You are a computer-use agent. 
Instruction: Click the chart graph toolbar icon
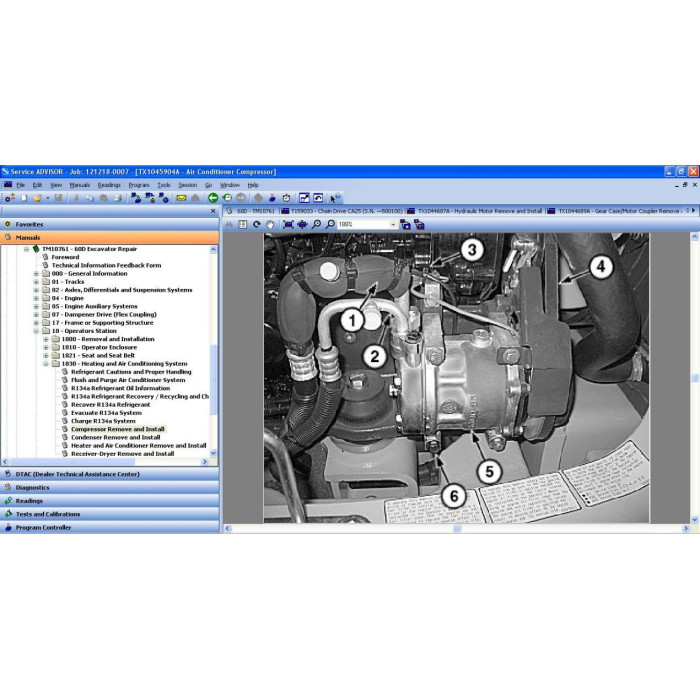pos(304,198)
